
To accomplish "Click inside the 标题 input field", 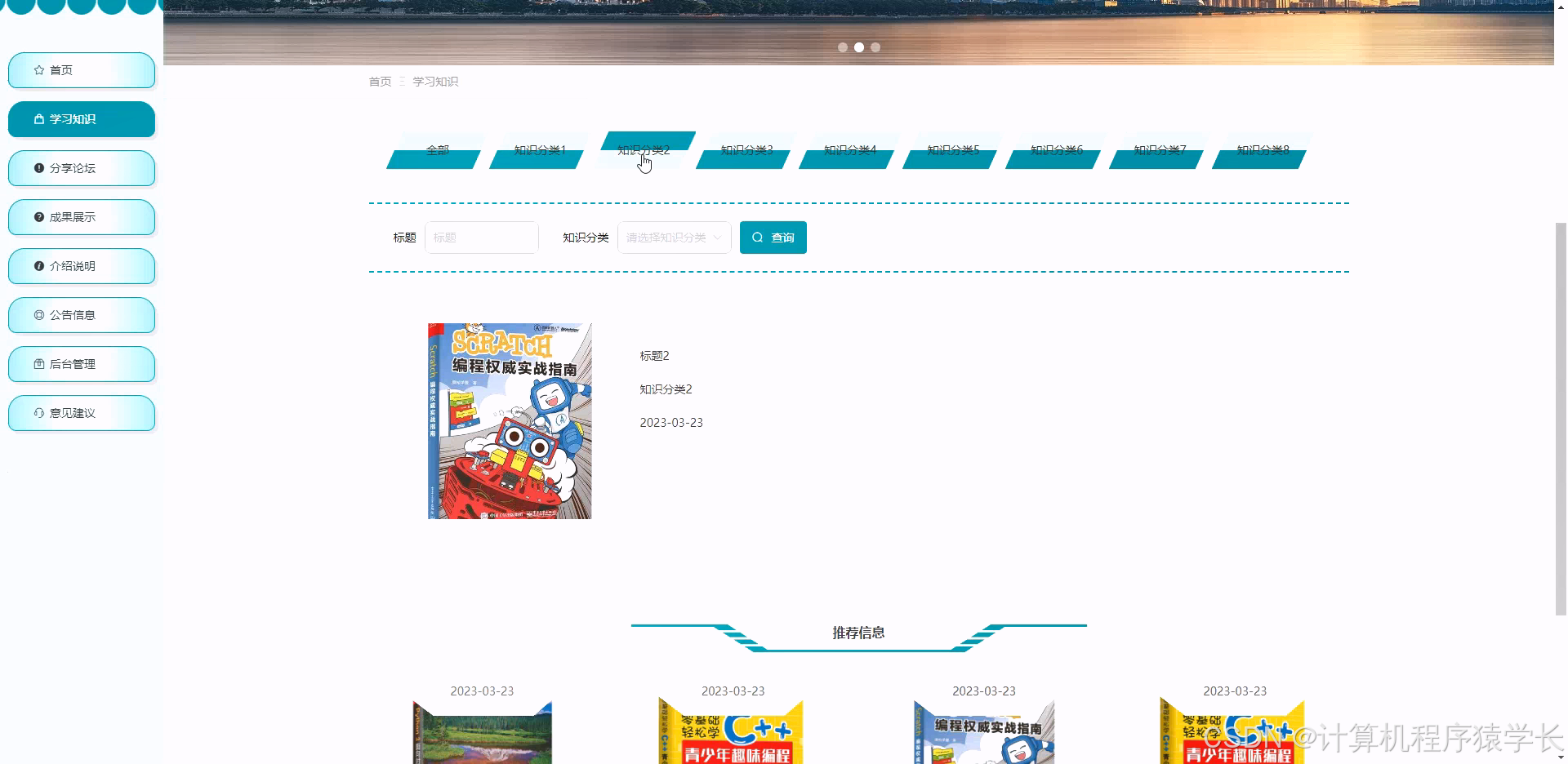I will pos(481,238).
